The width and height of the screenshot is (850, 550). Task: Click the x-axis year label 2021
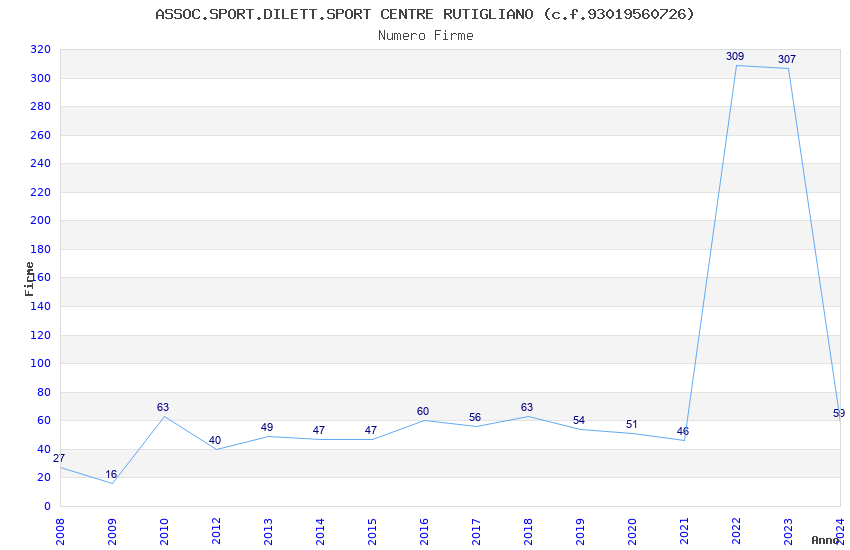[x=685, y=531]
